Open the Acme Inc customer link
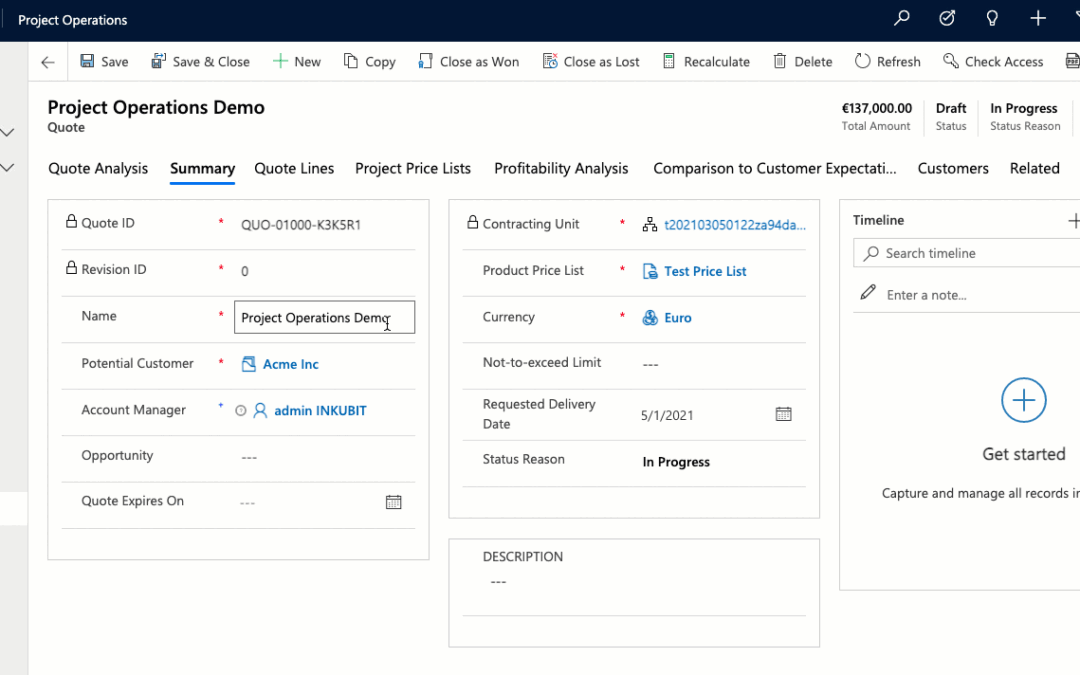The width and height of the screenshot is (1080, 675). pos(291,364)
